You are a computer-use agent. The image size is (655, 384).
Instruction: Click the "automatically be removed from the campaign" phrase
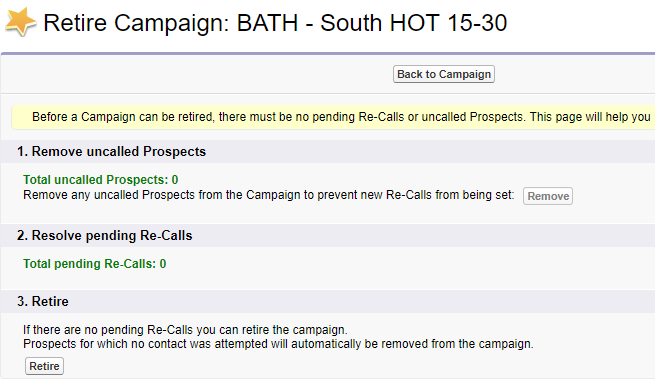point(412,344)
